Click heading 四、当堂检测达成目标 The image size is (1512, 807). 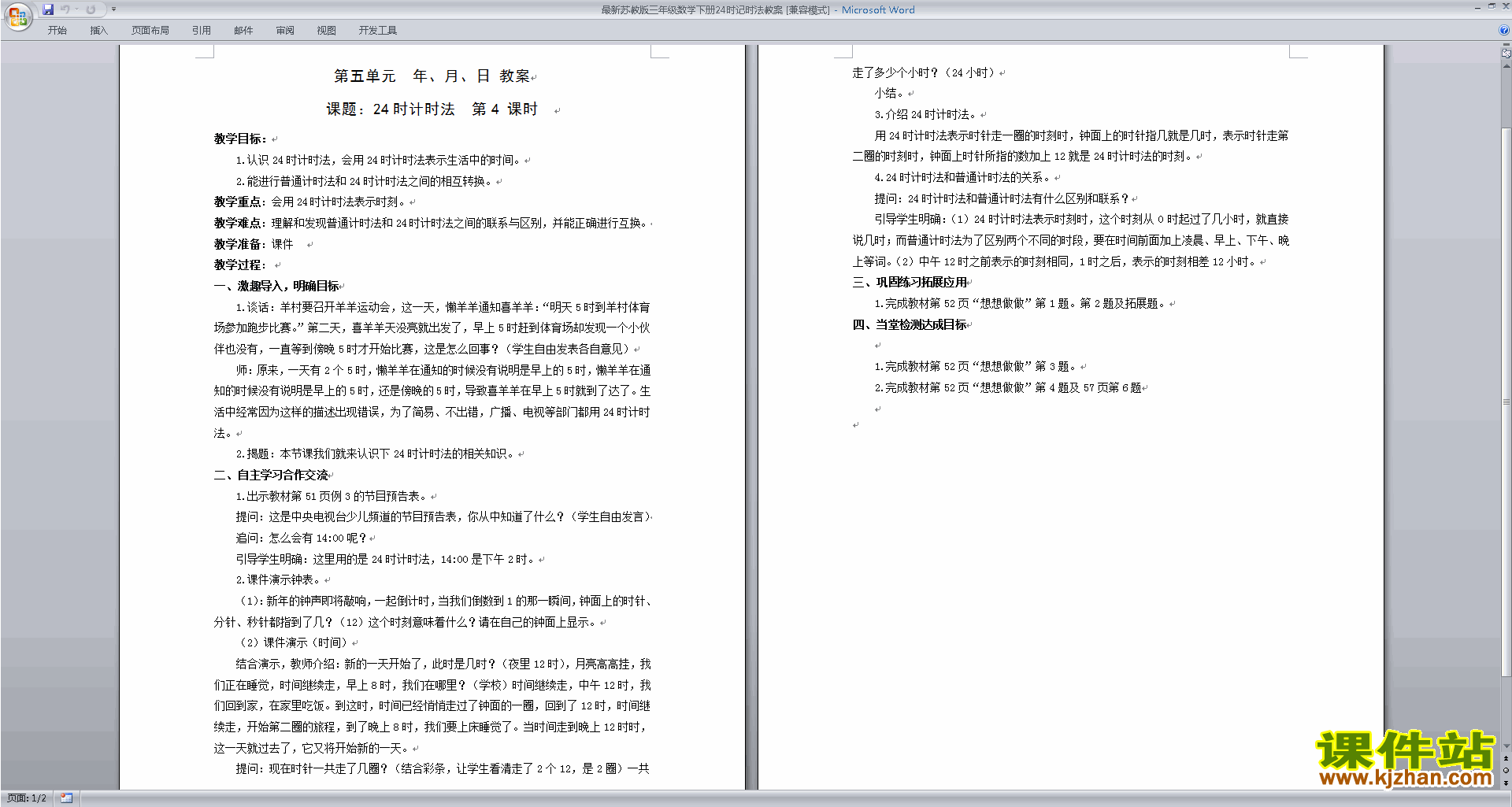(x=910, y=324)
